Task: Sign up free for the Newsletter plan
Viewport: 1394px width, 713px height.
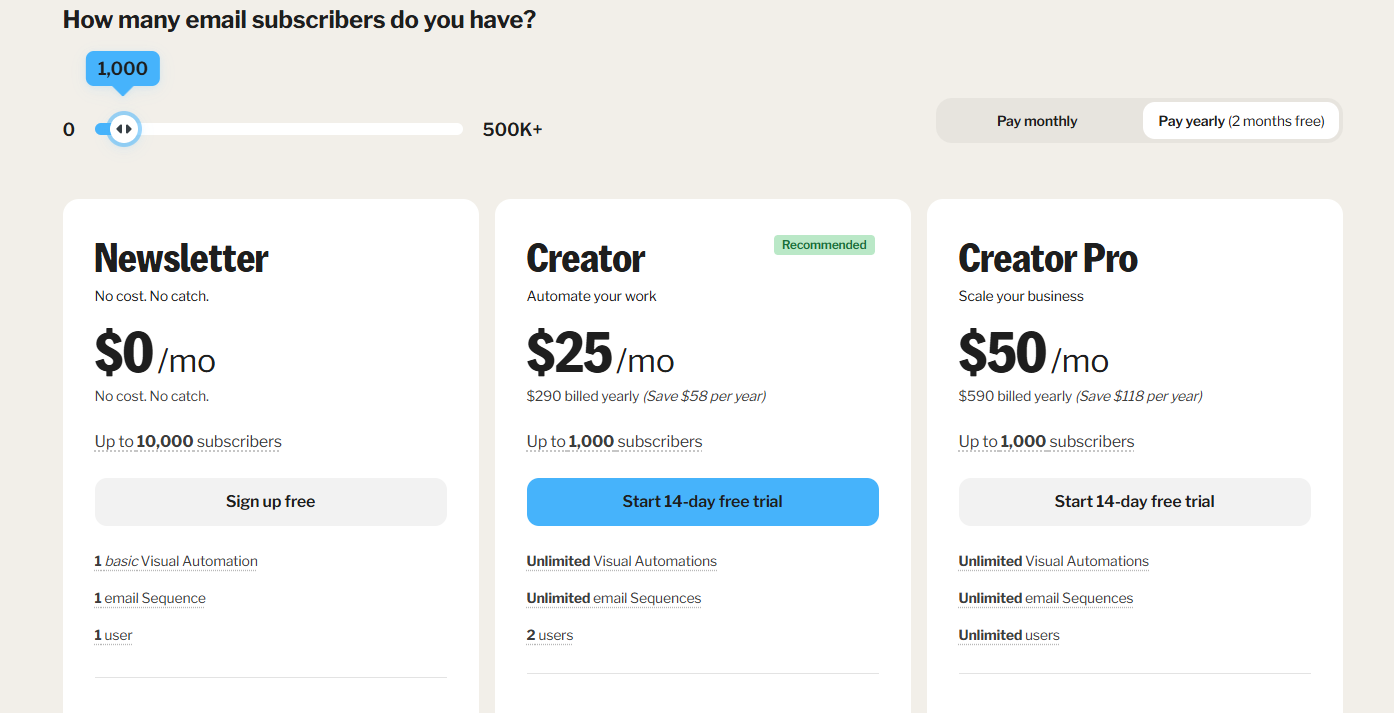Action: pyautogui.click(x=270, y=501)
